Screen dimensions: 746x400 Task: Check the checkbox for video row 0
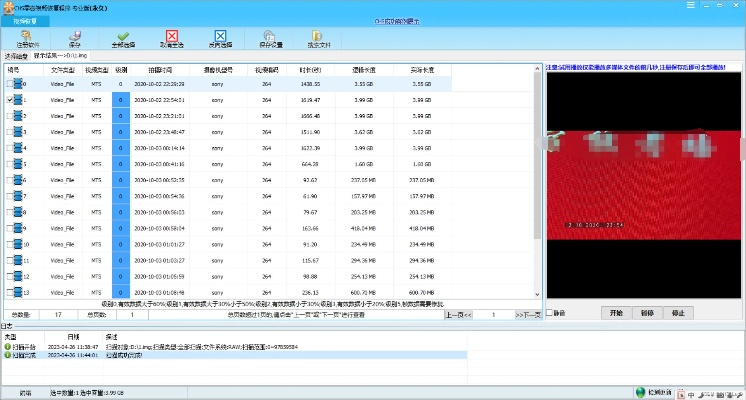(10, 86)
